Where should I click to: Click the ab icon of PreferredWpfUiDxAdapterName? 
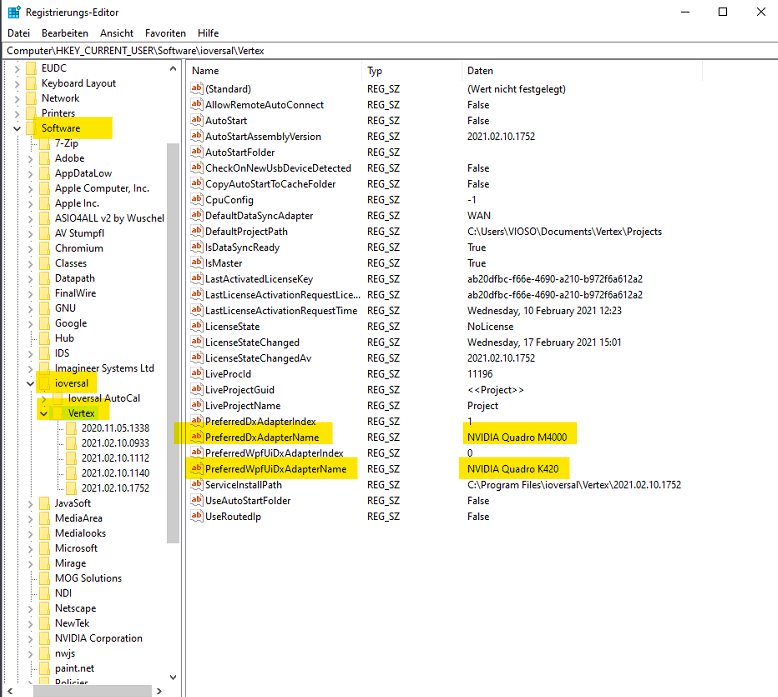point(196,469)
